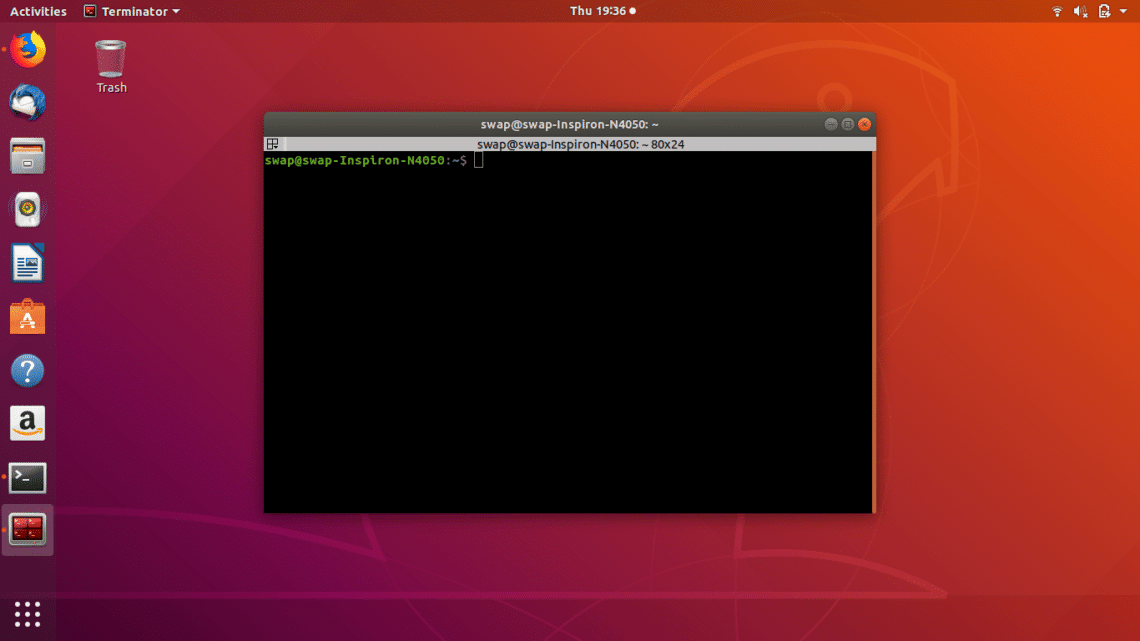Open the Files manager in dock
Viewport: 1140px width, 641px height.
point(28,156)
